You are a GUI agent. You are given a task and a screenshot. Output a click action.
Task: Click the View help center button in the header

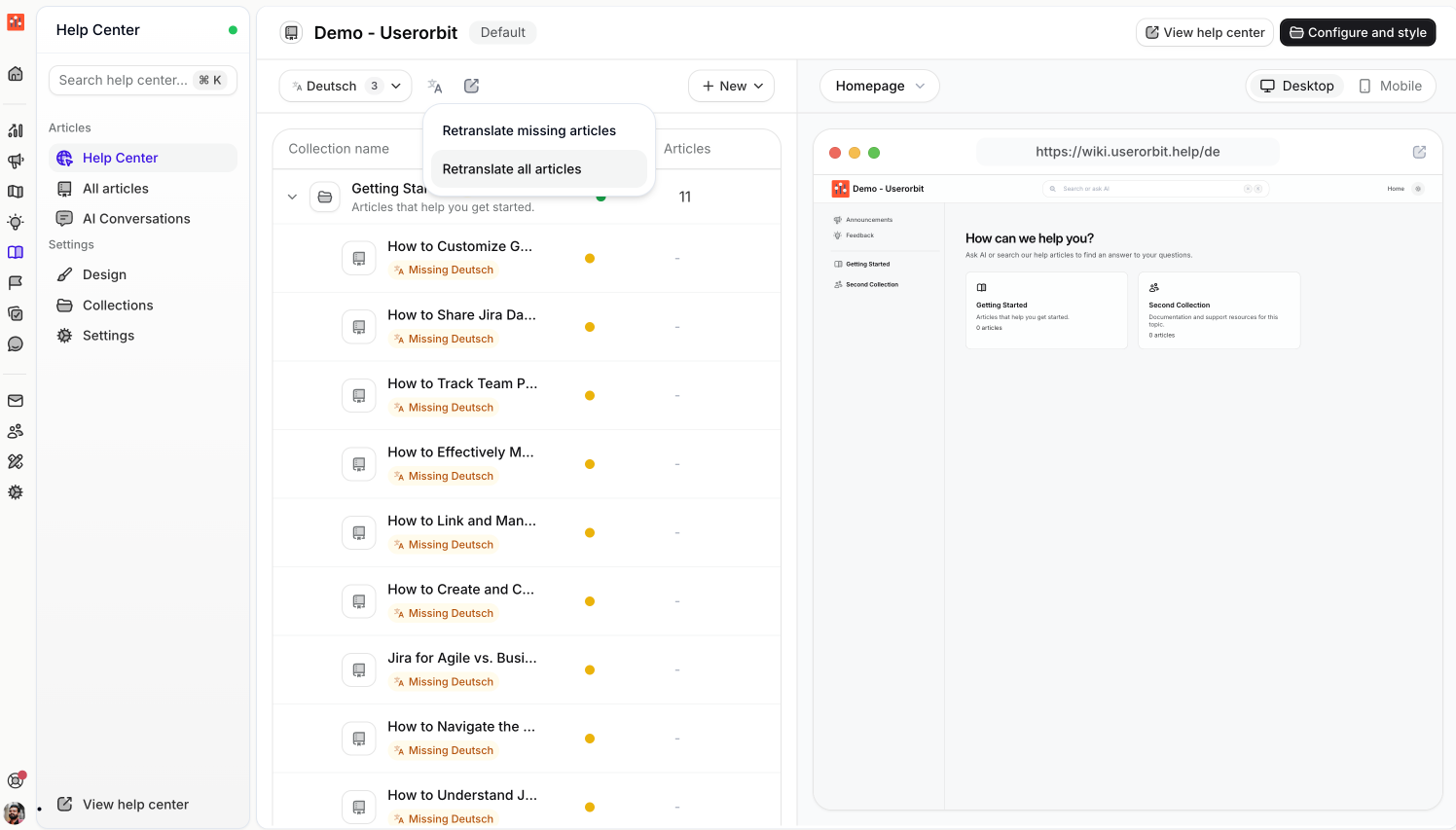[1205, 32]
